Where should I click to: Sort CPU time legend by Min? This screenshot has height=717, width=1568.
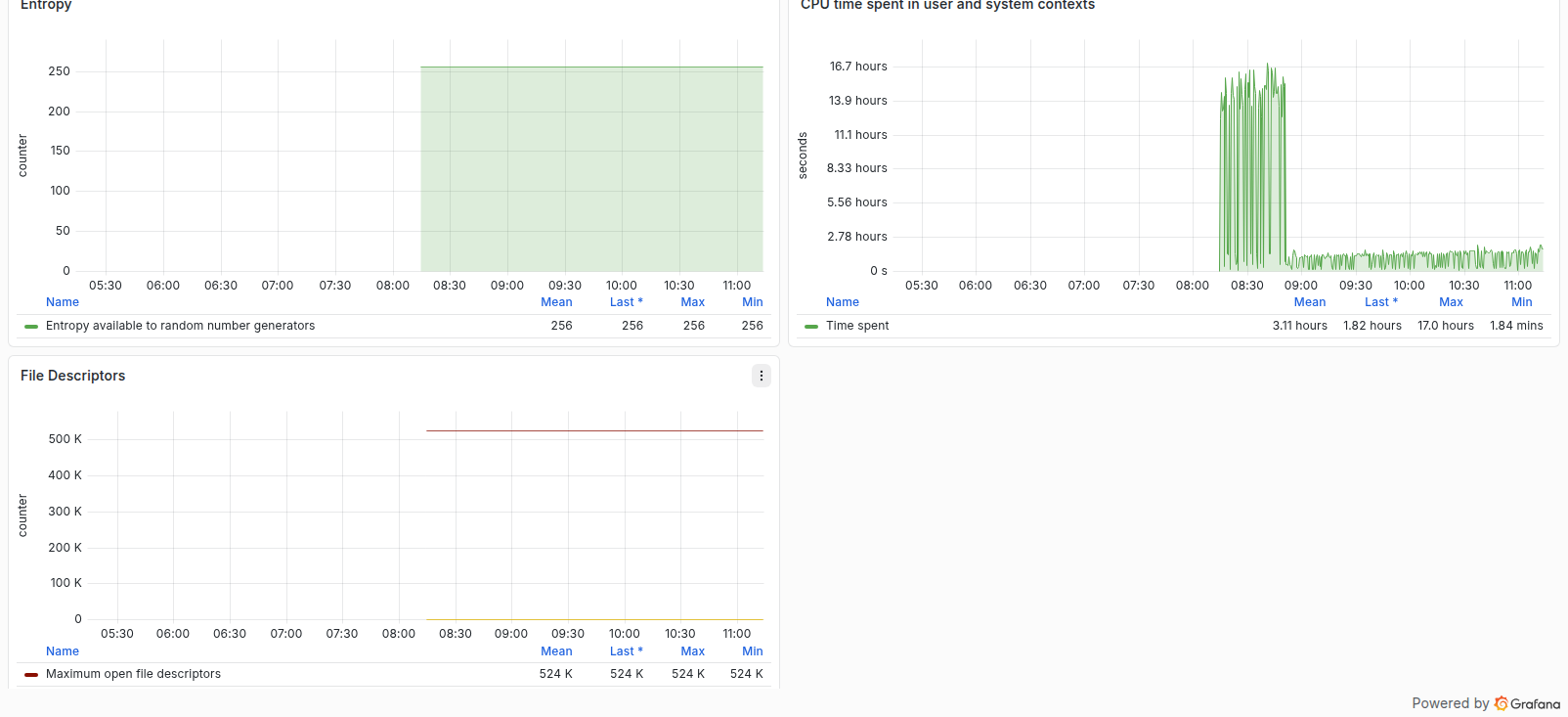[1522, 302]
